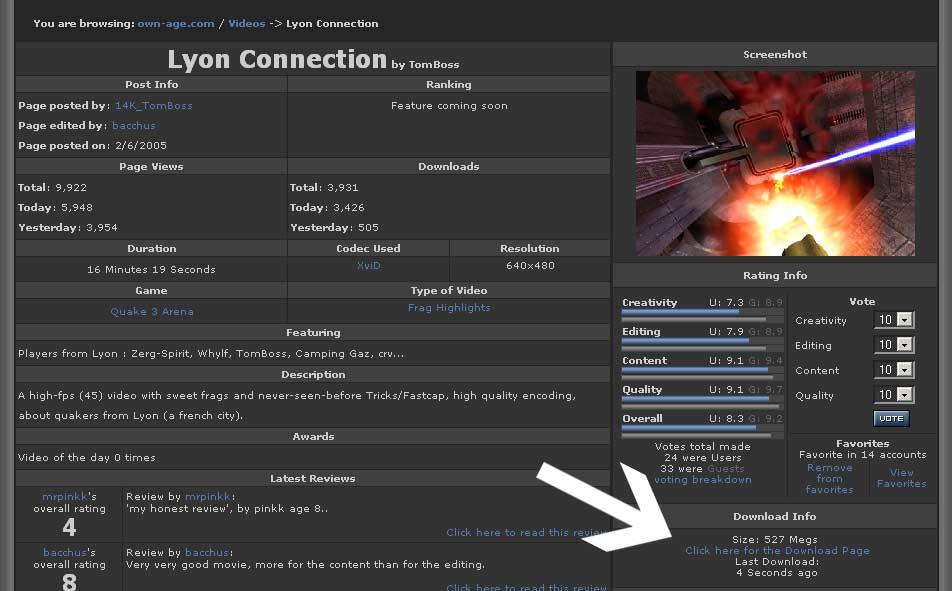Click Remove from favorites
This screenshot has width=952, height=591.
click(829, 479)
